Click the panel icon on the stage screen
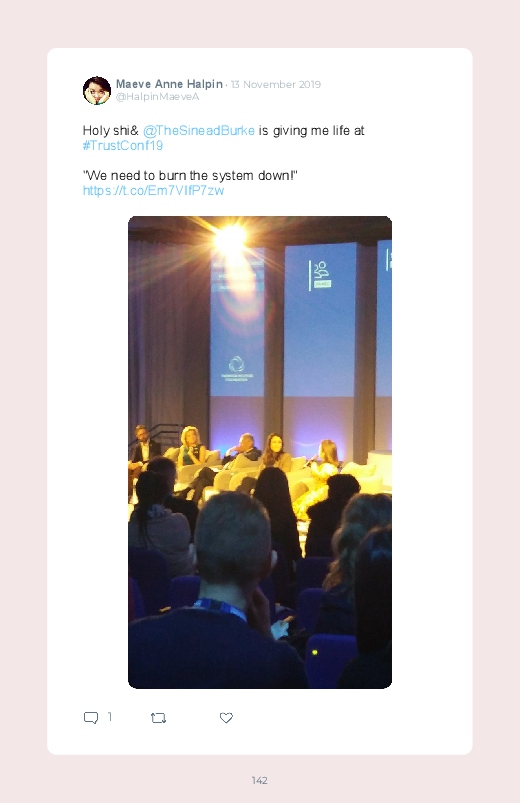This screenshot has width=520, height=803. point(321,275)
